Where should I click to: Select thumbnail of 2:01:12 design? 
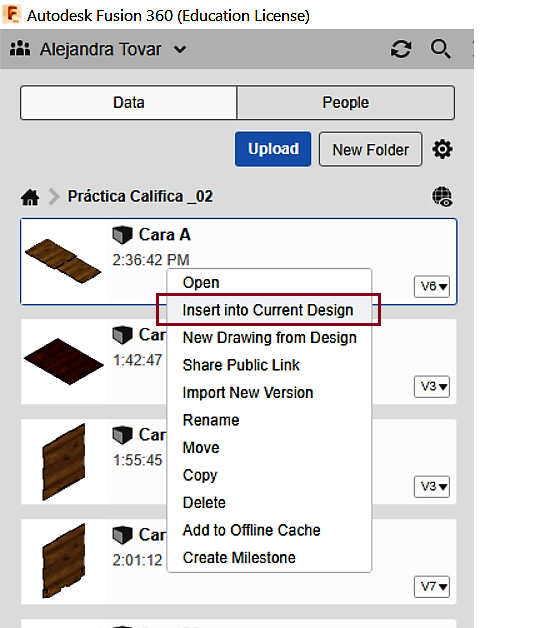(x=64, y=562)
